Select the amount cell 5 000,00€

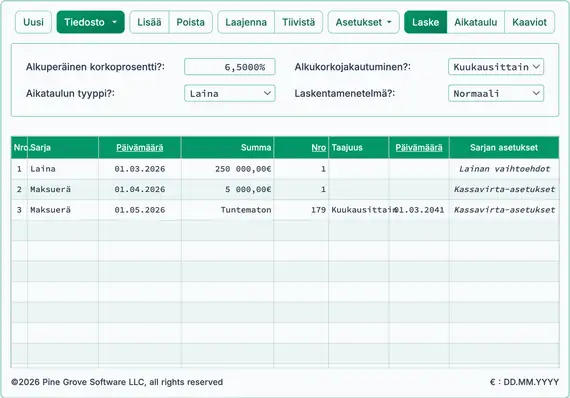(227, 189)
